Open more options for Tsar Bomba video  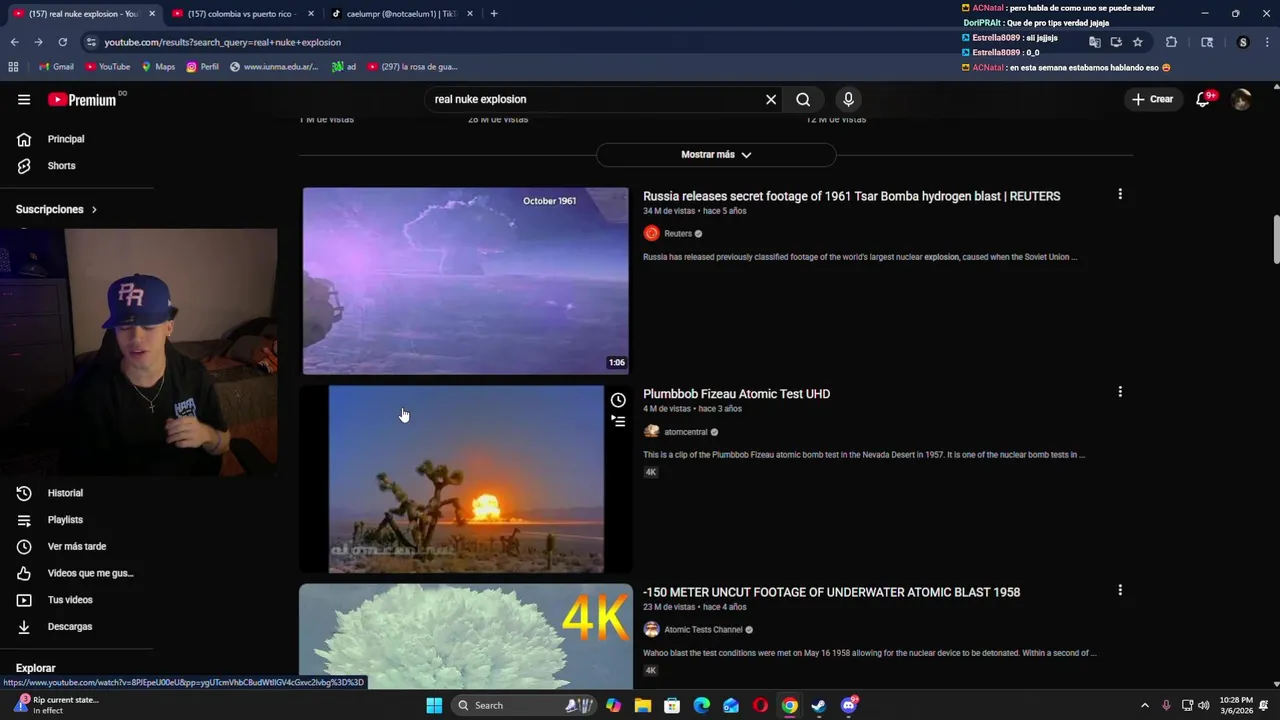point(1120,194)
